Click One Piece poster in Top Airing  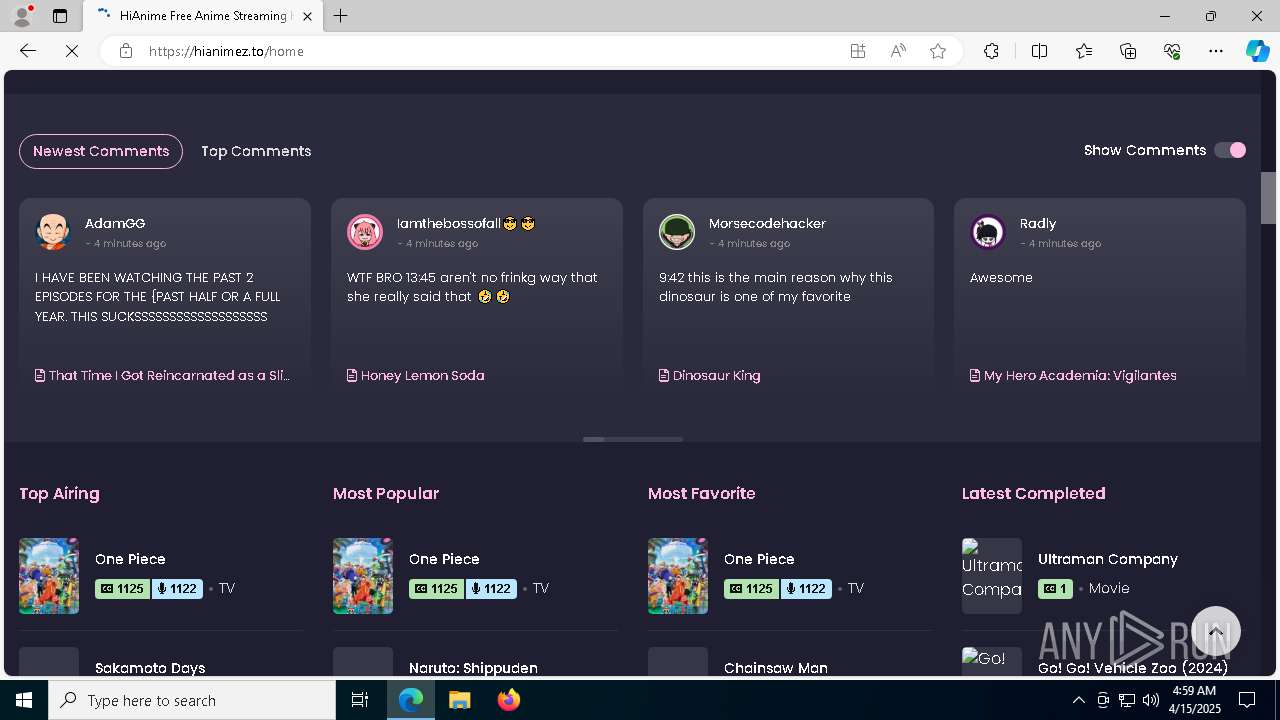49,576
